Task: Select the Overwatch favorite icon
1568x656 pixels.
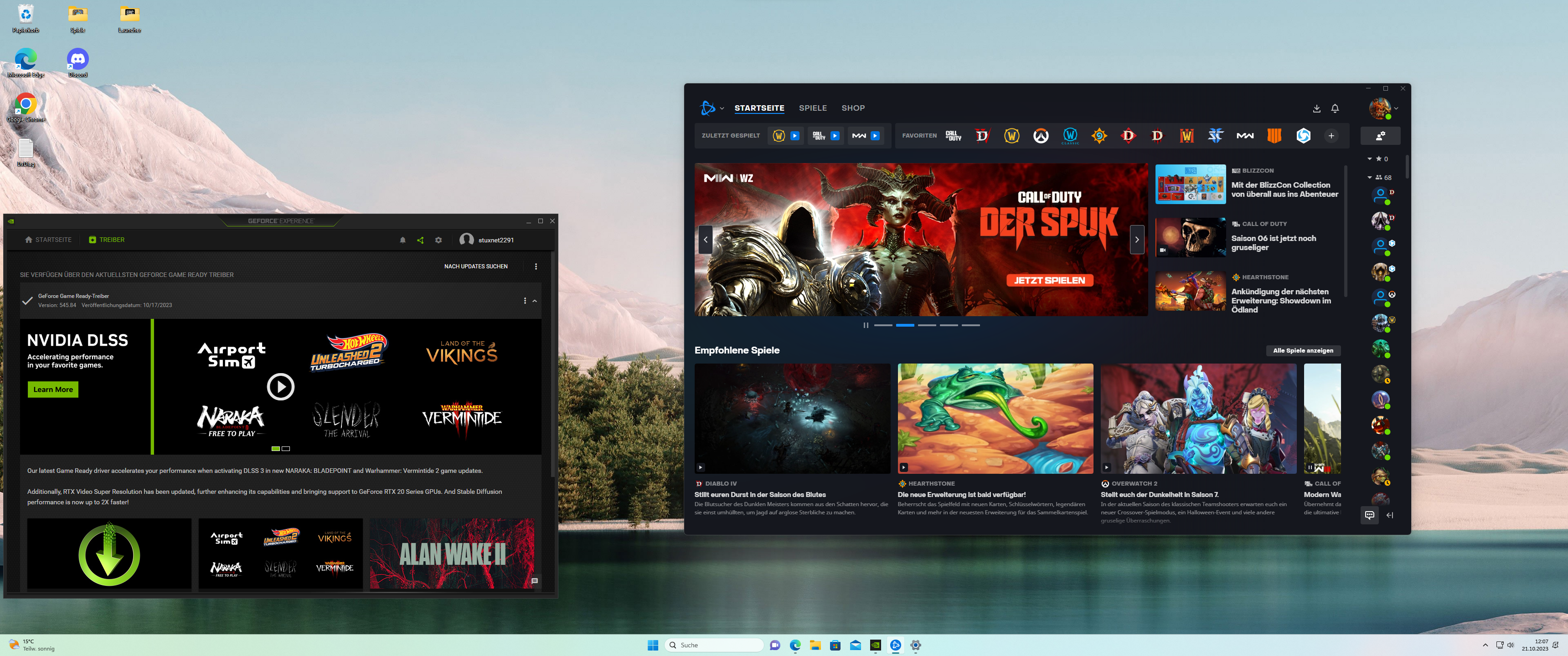Action: tap(1040, 136)
